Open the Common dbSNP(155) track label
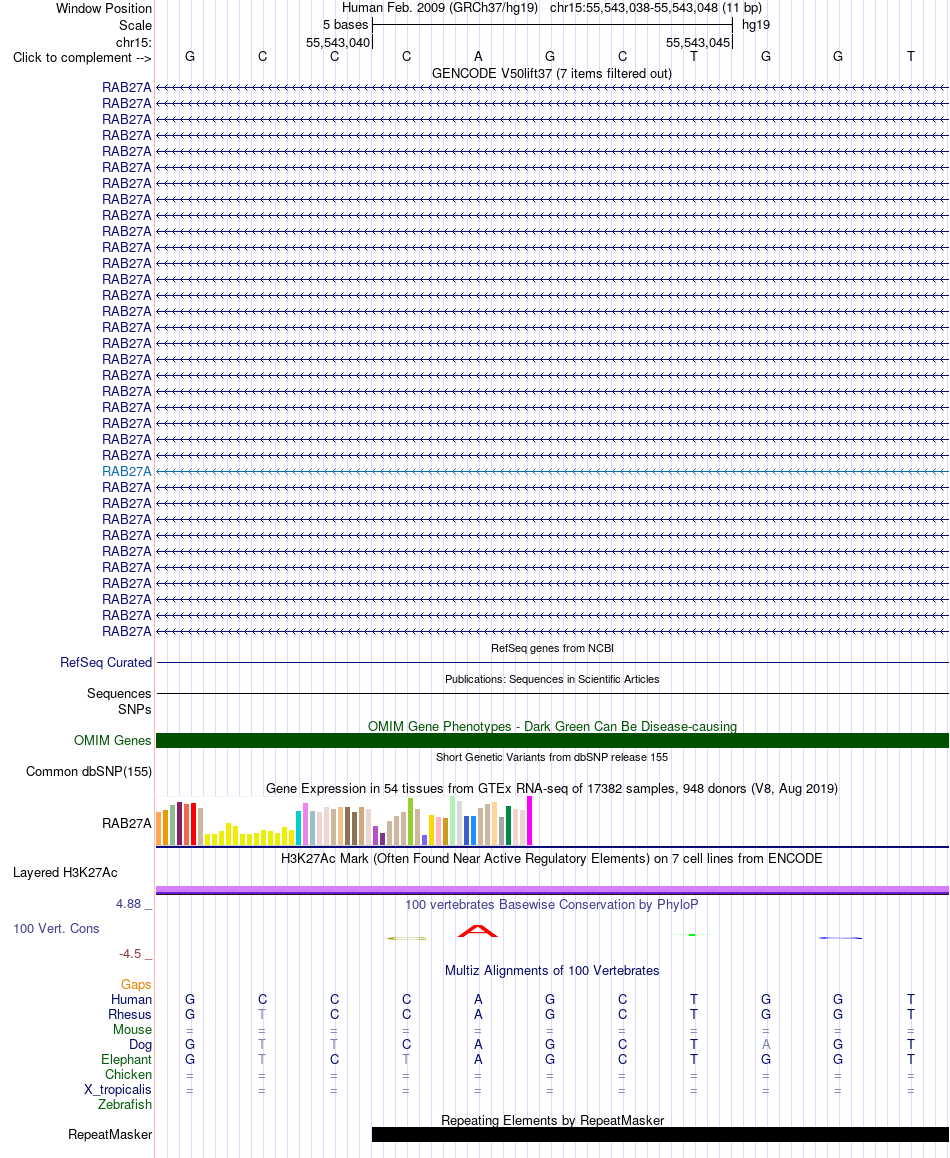 click(x=89, y=771)
